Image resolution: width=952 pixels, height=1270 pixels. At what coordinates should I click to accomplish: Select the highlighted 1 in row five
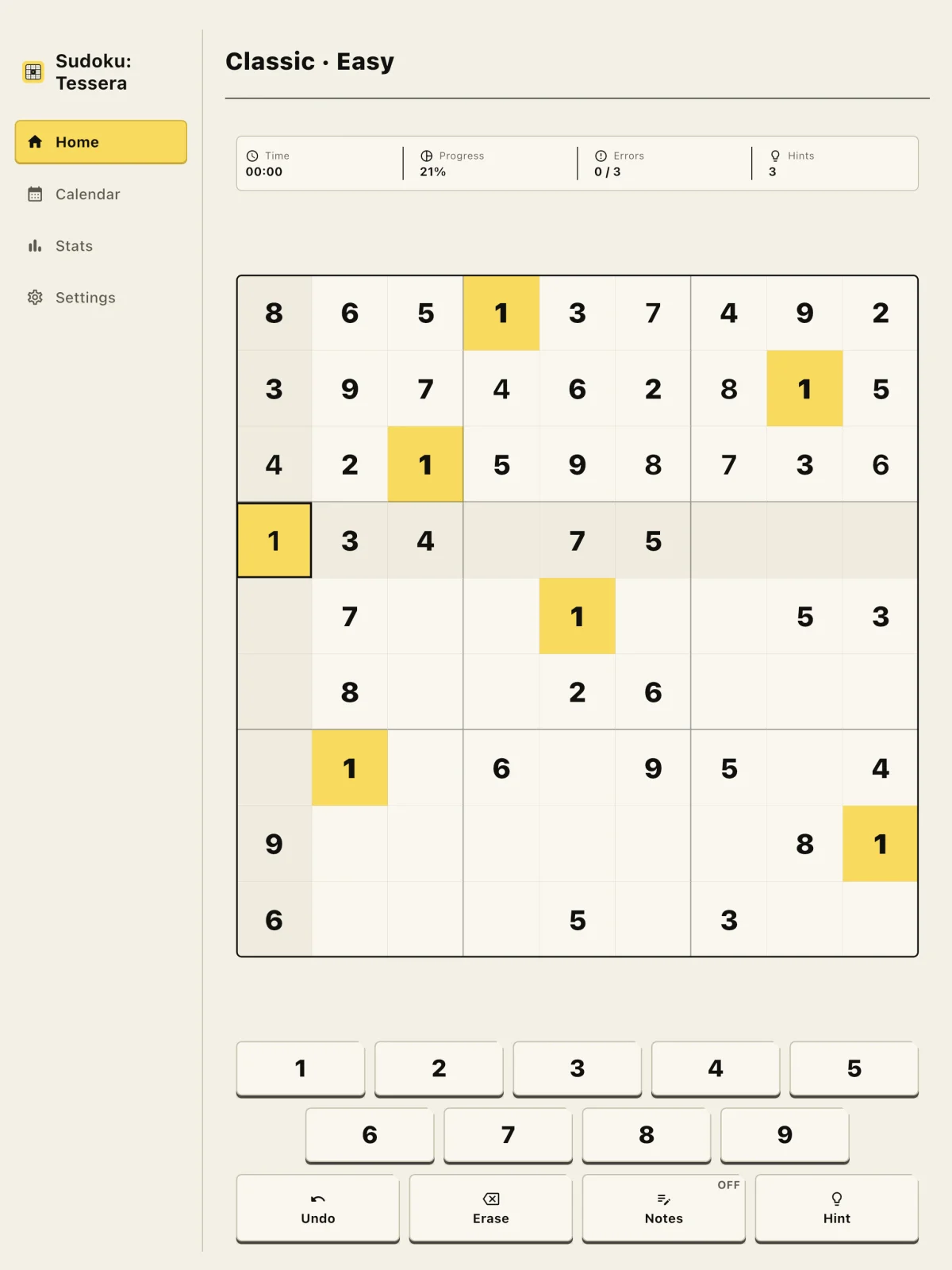coord(578,617)
